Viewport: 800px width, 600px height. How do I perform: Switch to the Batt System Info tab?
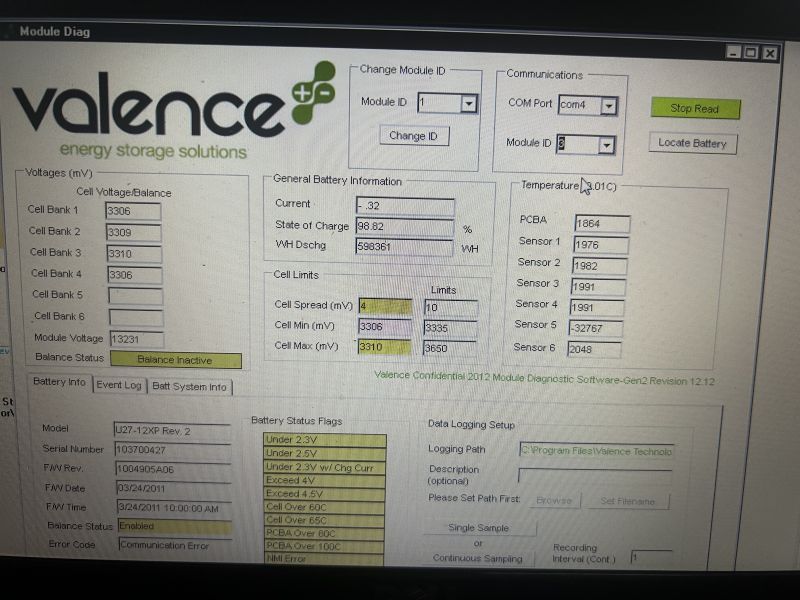(189, 387)
